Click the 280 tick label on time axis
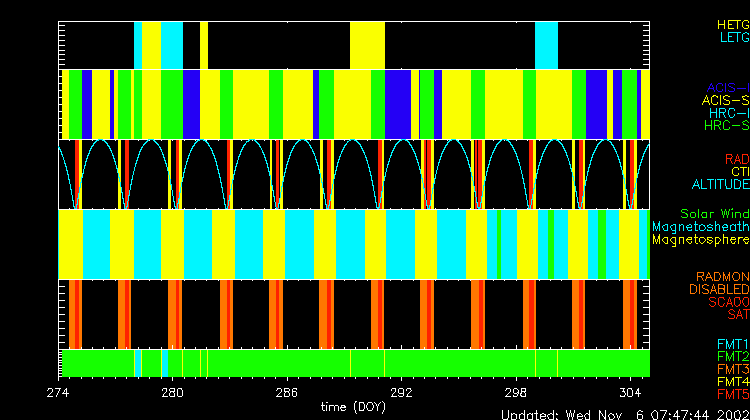Screen dimensions: 750x420 [x=172, y=393]
